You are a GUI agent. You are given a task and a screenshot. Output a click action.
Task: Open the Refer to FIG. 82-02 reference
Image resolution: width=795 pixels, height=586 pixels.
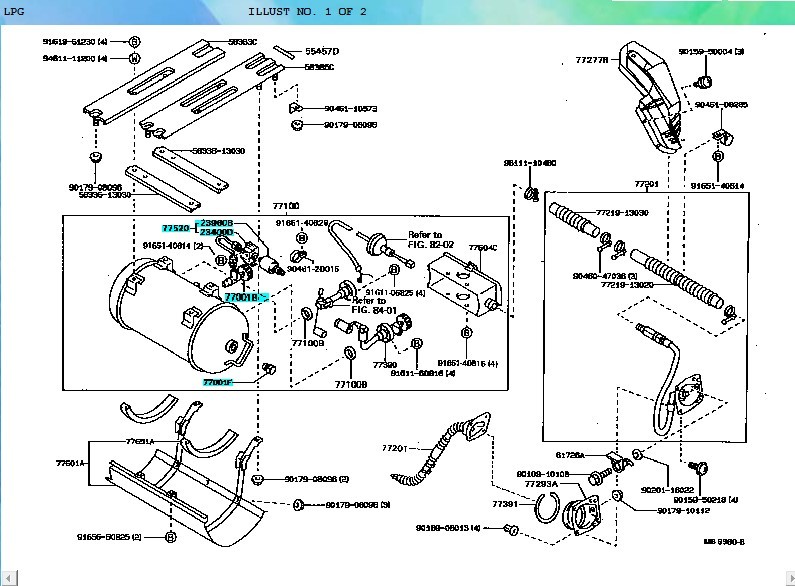(x=431, y=240)
